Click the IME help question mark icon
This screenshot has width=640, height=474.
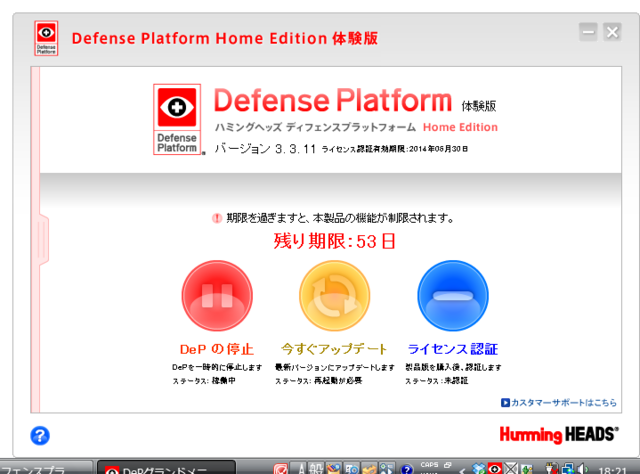coord(407,469)
